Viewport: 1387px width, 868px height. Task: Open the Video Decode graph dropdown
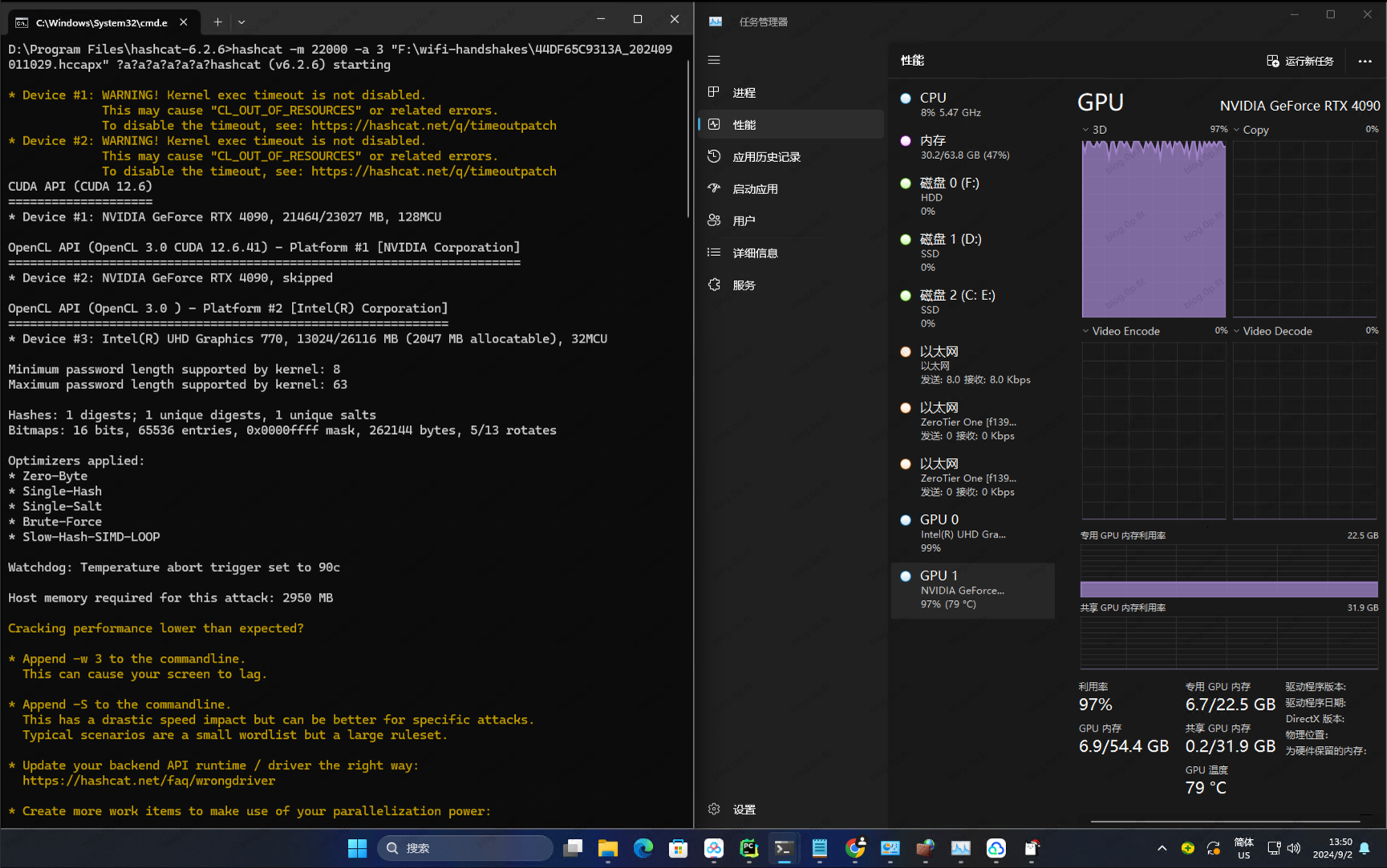point(1272,331)
